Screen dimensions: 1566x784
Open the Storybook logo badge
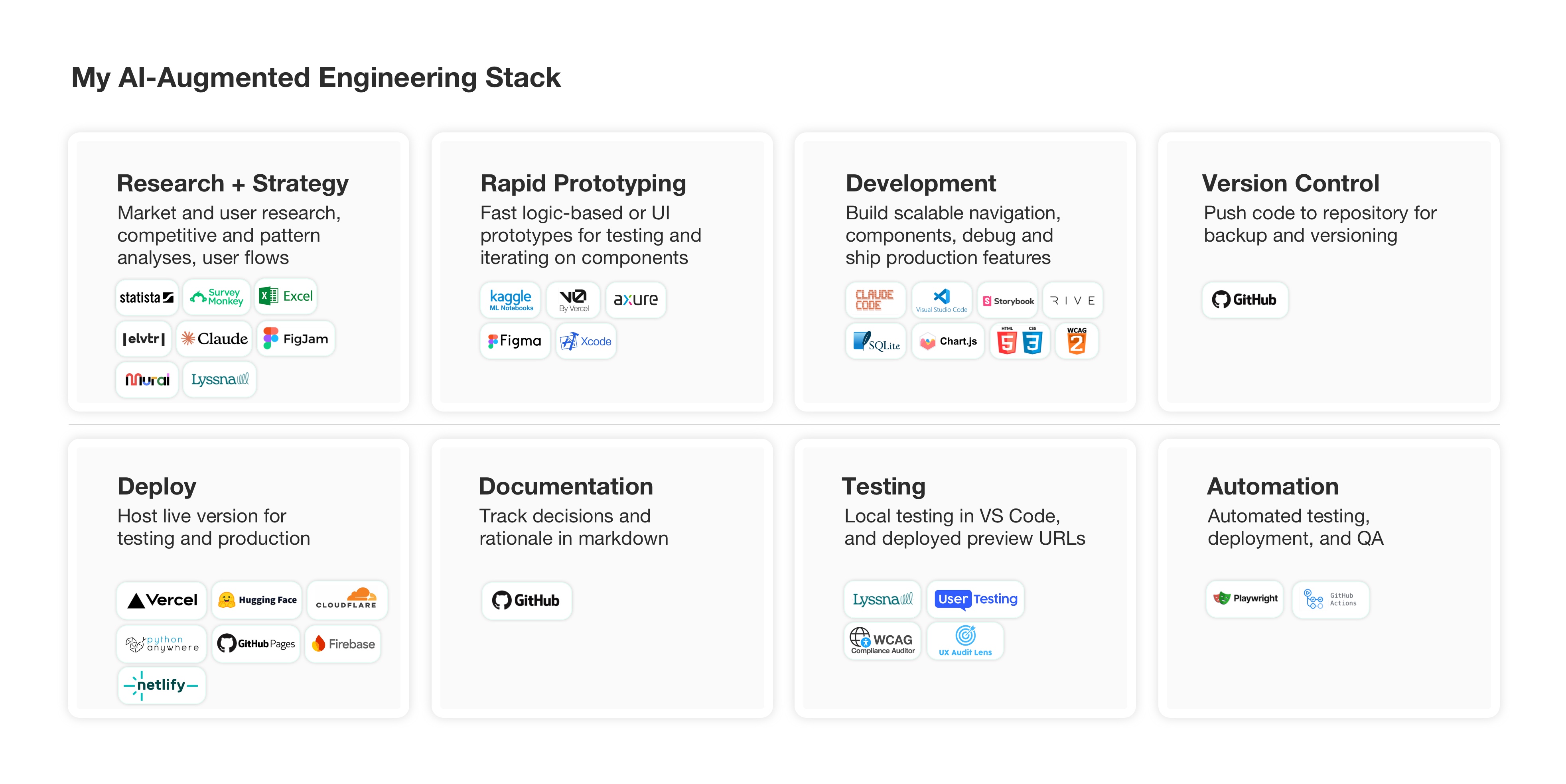(x=1008, y=300)
